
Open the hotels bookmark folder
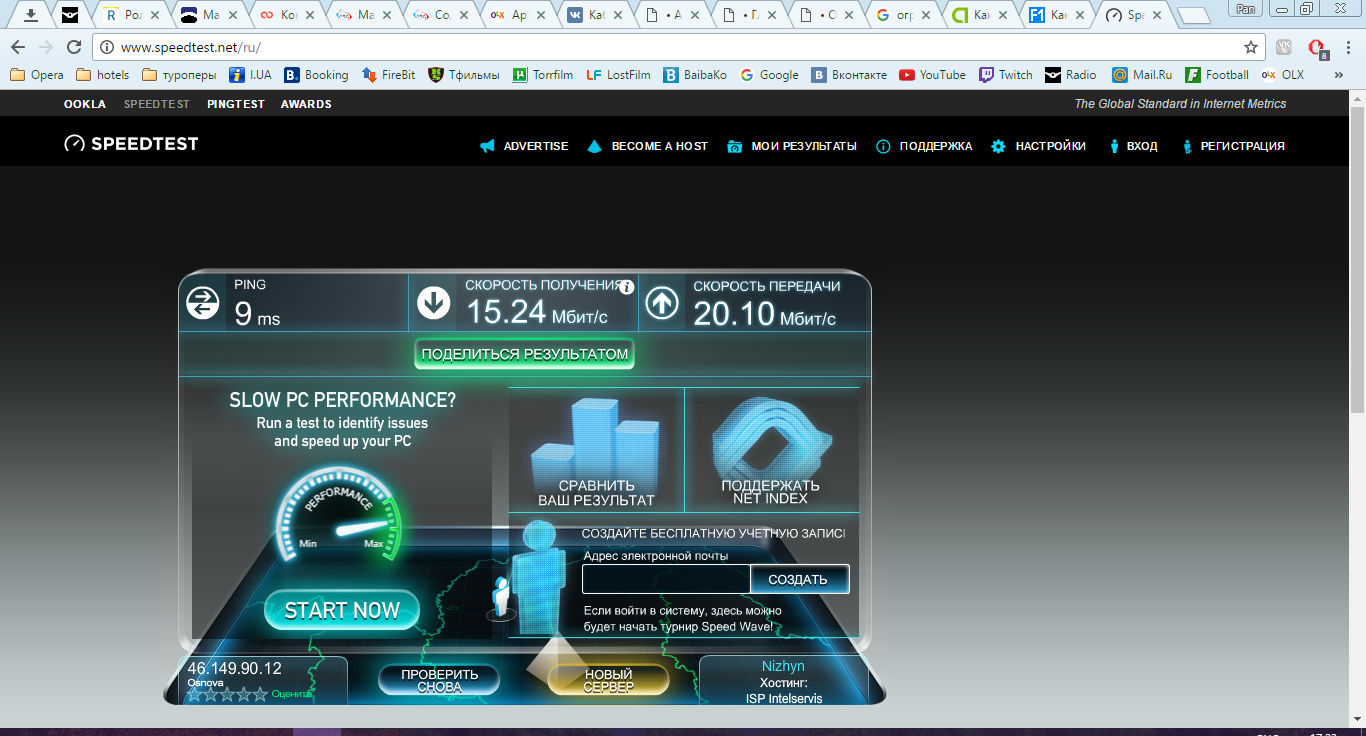[103, 75]
